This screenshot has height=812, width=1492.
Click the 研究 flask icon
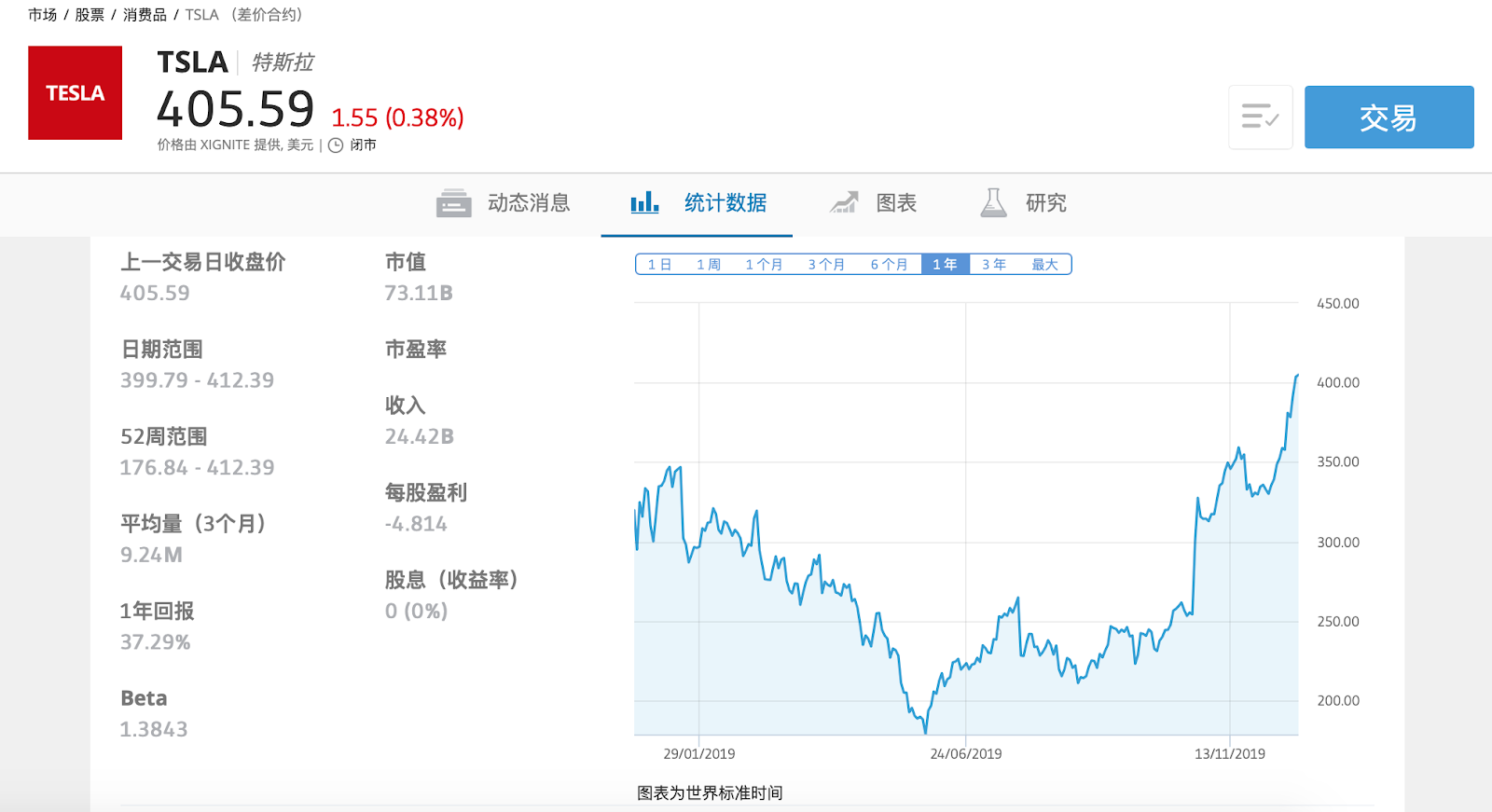994,202
